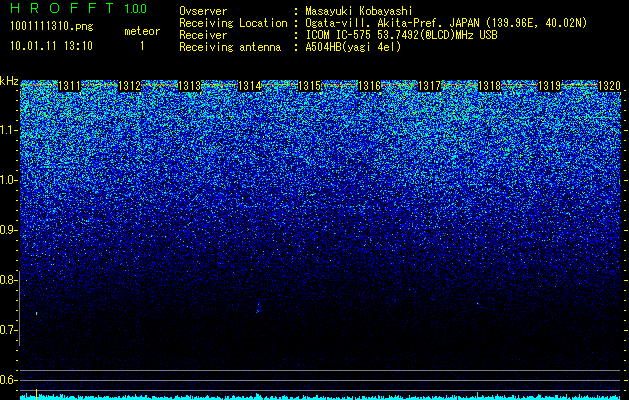629x400 pixels.
Task: Click the 0.6 kHz axis label
Action: [x=8, y=380]
